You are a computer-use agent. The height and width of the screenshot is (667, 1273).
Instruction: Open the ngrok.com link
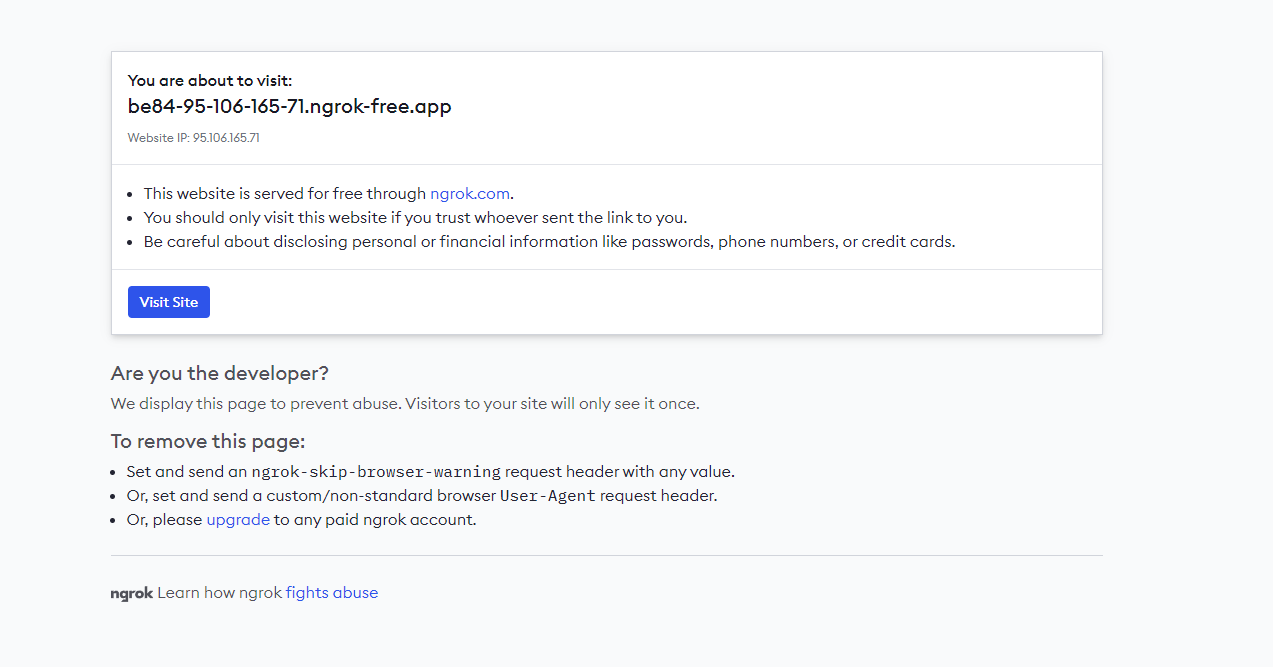[470, 194]
